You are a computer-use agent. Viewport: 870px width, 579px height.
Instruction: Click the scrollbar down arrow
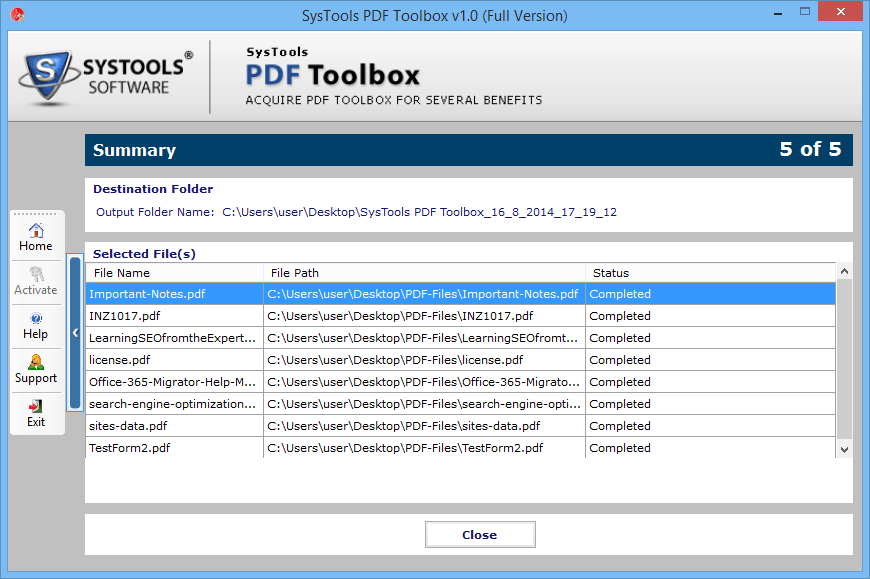coord(844,449)
